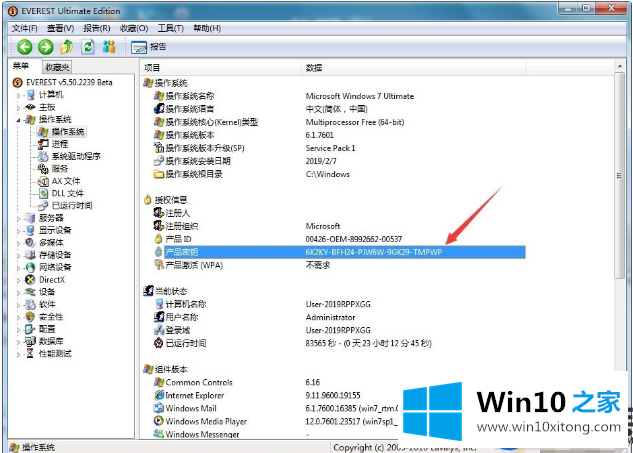Click the 设备 device icon in tree
The image size is (633, 453).
pos(30,292)
